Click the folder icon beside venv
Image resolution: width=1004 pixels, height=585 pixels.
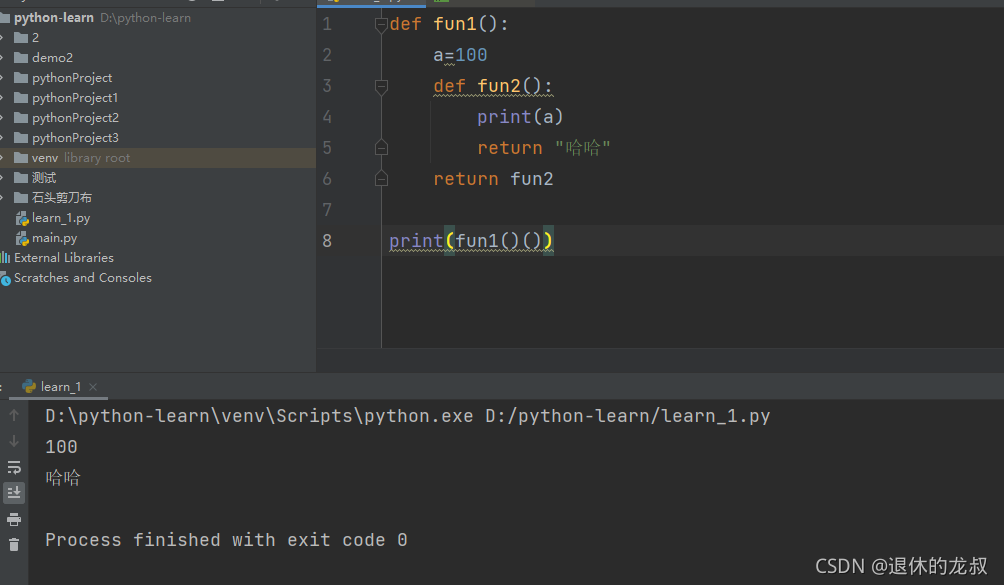tap(21, 157)
